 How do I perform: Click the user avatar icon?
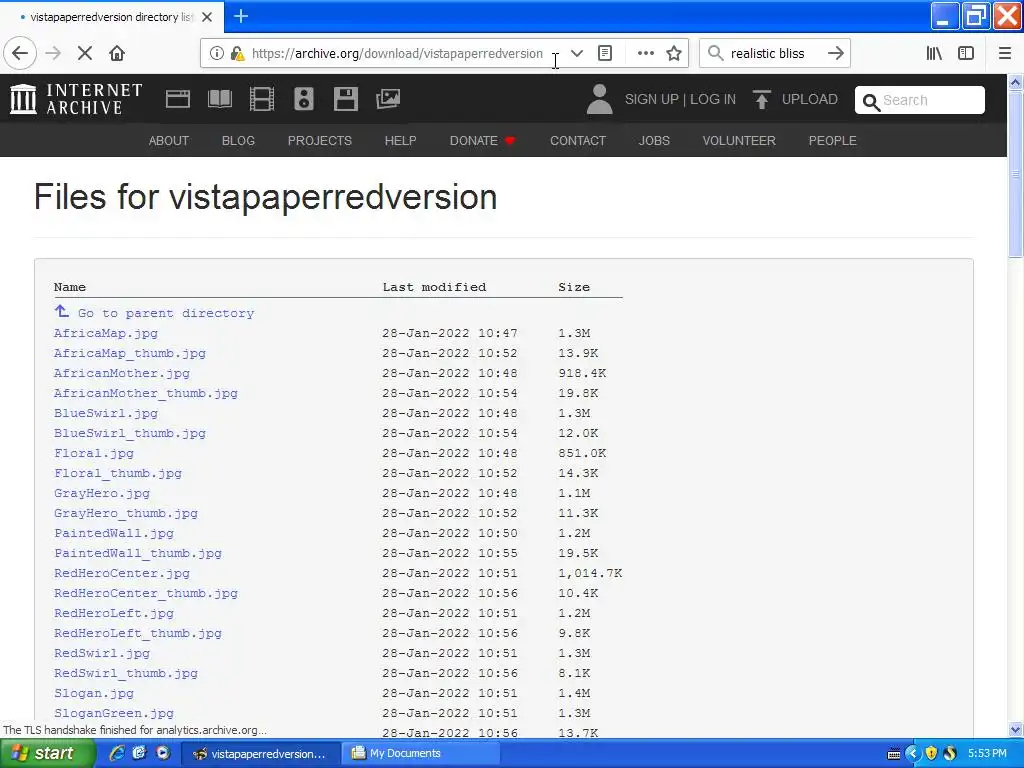(600, 99)
